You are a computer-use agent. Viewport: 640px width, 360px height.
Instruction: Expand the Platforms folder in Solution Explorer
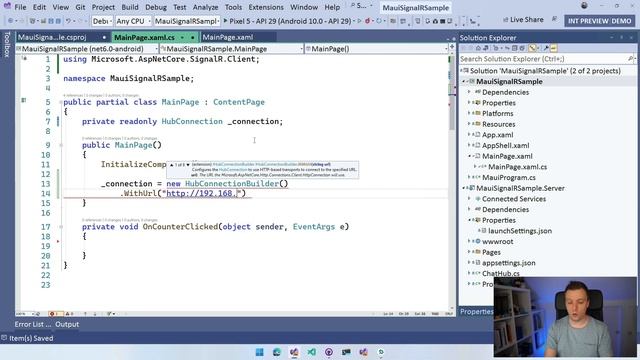pos(469,113)
